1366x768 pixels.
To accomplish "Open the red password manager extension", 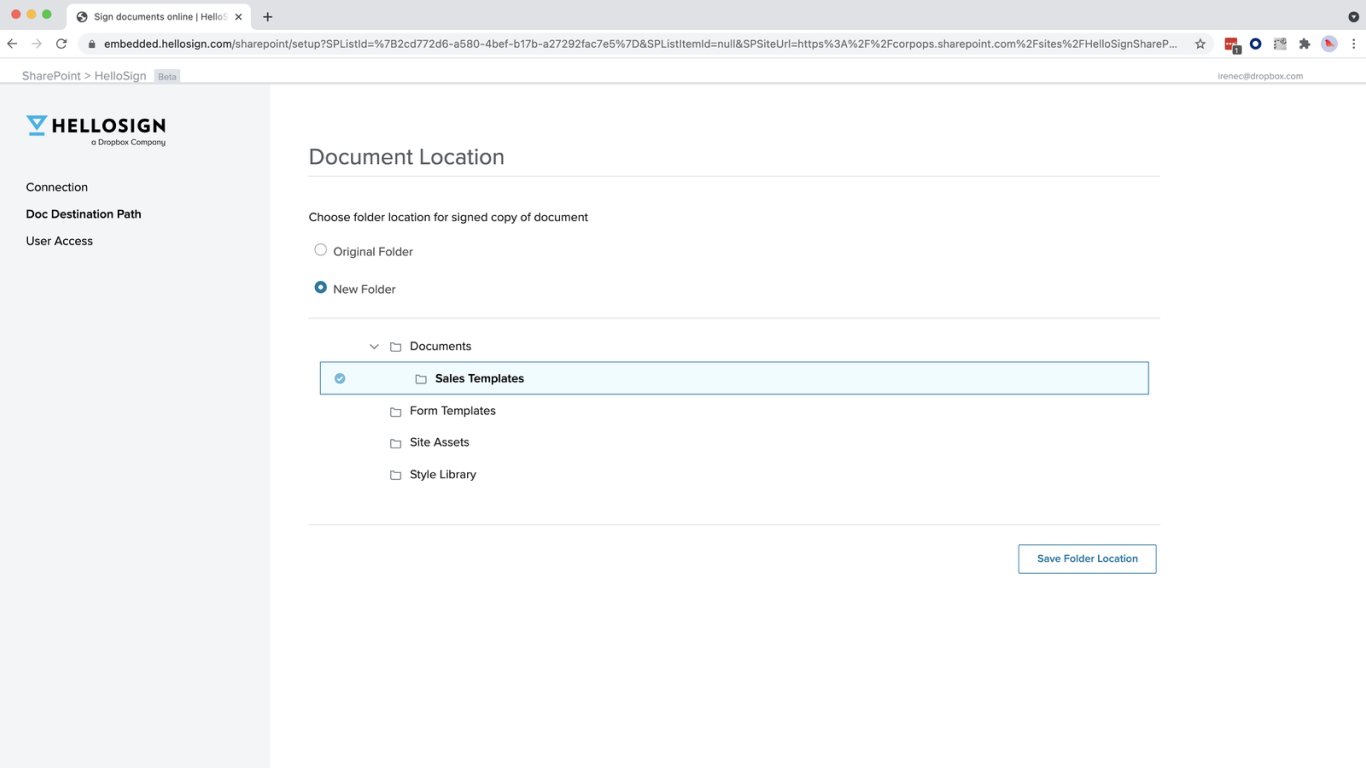I will pyautogui.click(x=1231, y=44).
